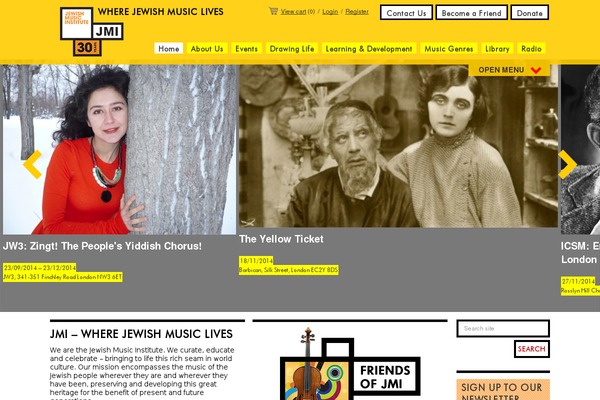Advance carousel with the right yellow arrow
600x400 pixels.
(567, 165)
